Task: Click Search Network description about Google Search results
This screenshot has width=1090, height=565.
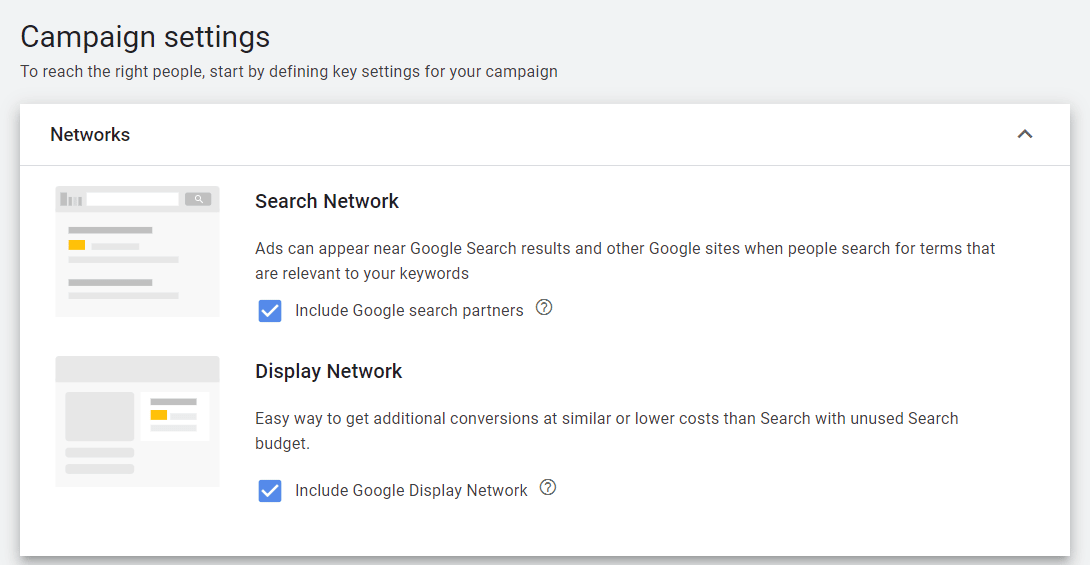Action: point(625,261)
